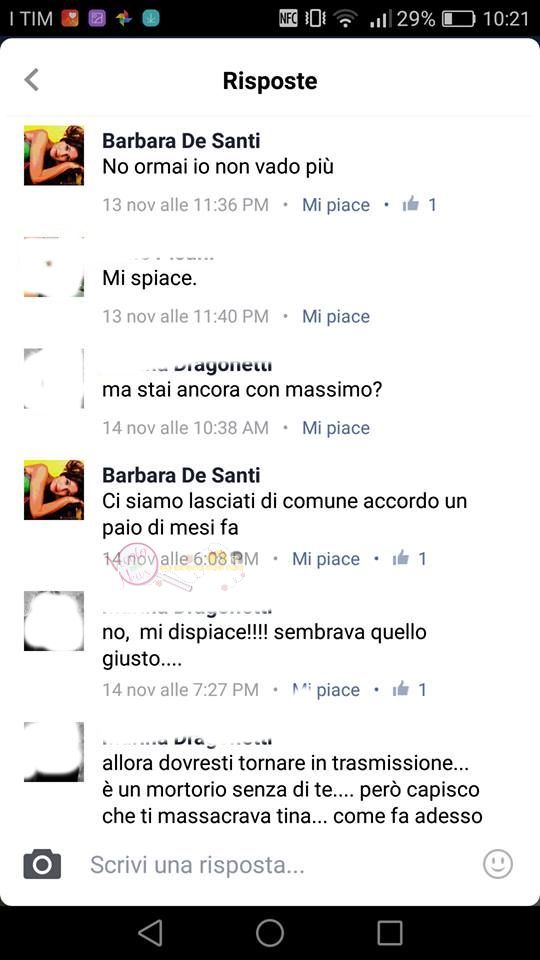Open the 'Risposte' header title

(270, 81)
